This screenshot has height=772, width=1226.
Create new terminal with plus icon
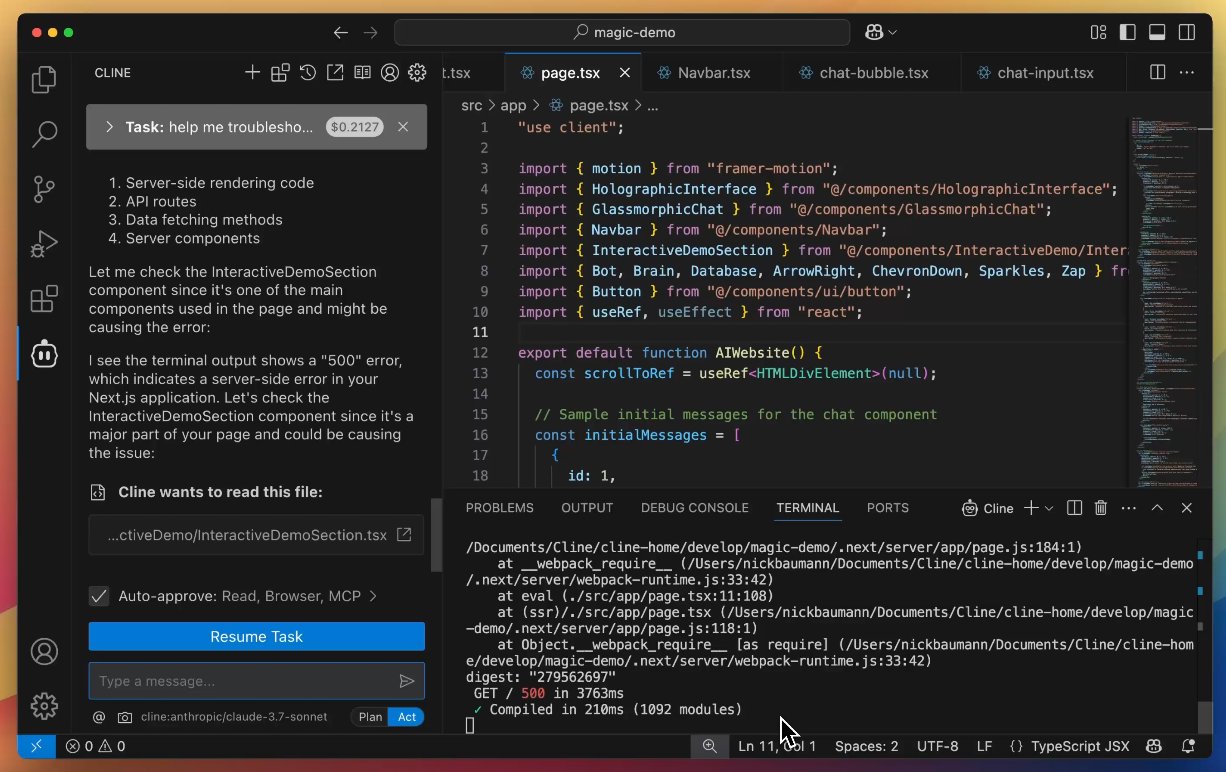tap(1032, 508)
